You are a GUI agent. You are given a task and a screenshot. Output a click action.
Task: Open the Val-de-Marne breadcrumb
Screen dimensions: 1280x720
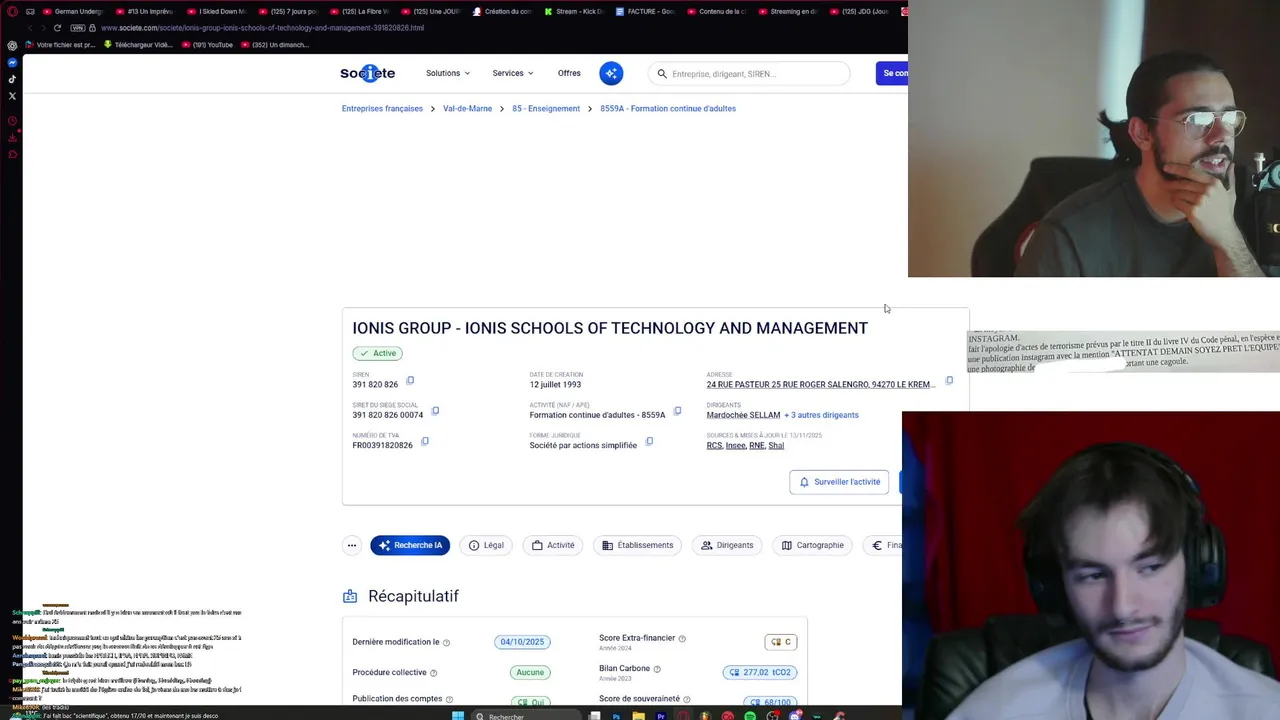tap(467, 108)
